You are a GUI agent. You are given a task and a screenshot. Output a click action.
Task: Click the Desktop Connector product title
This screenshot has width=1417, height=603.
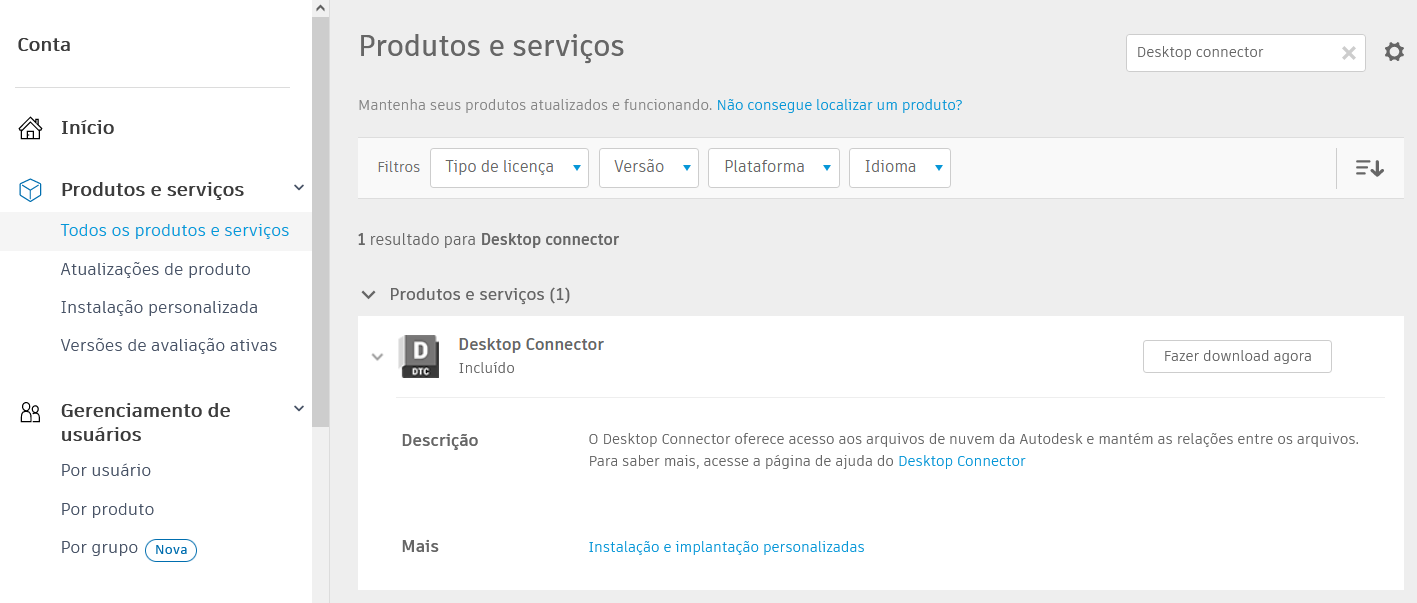click(531, 344)
